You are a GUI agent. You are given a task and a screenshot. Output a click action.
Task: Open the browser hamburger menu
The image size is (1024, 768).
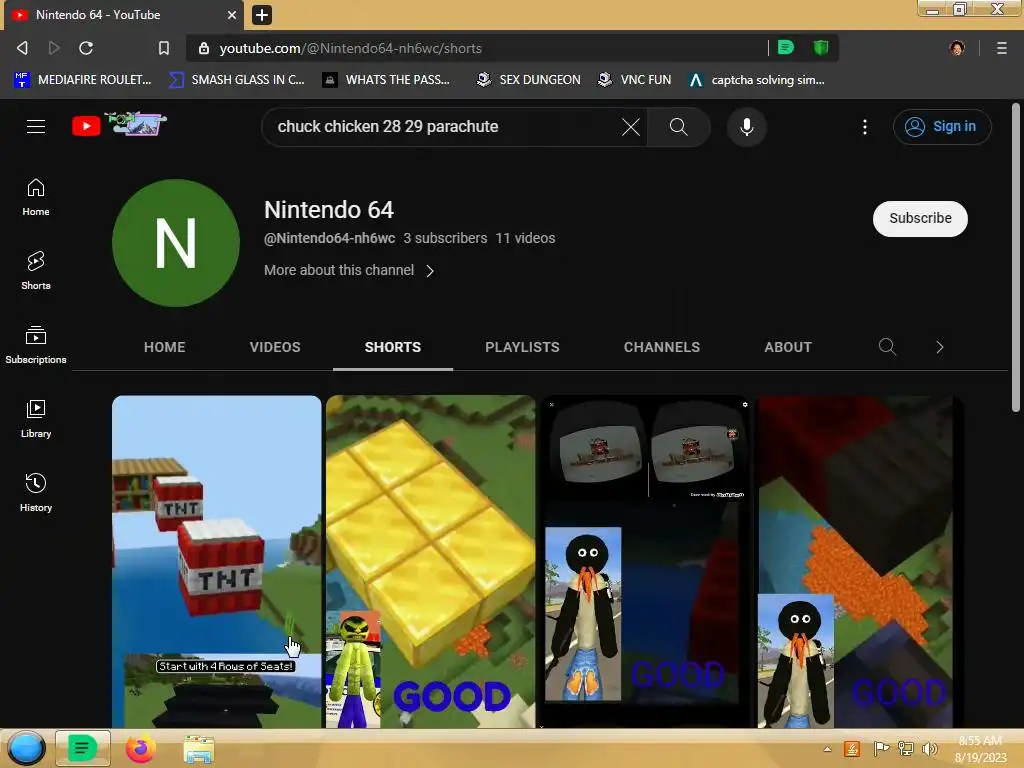pyautogui.click(x=1002, y=48)
